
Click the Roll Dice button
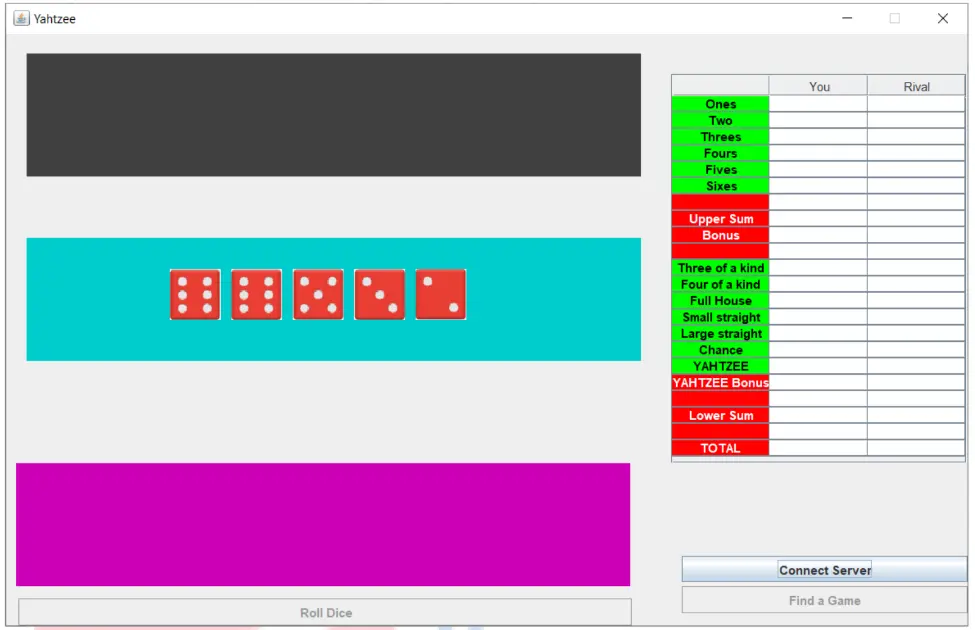pos(325,612)
